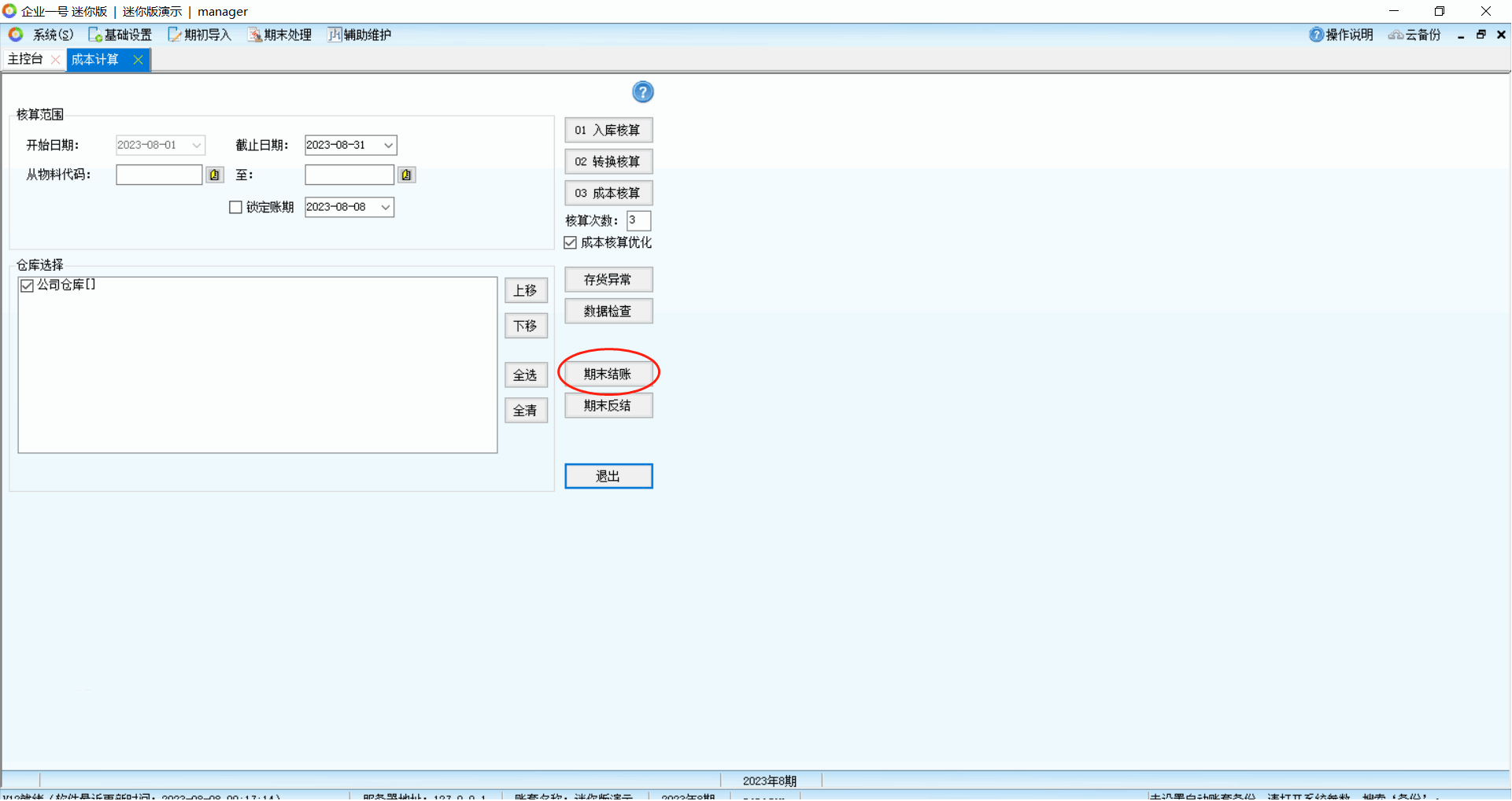The height and width of the screenshot is (801, 1512).
Task: Open 操作说明 help in the top bar
Action: 1341,35
